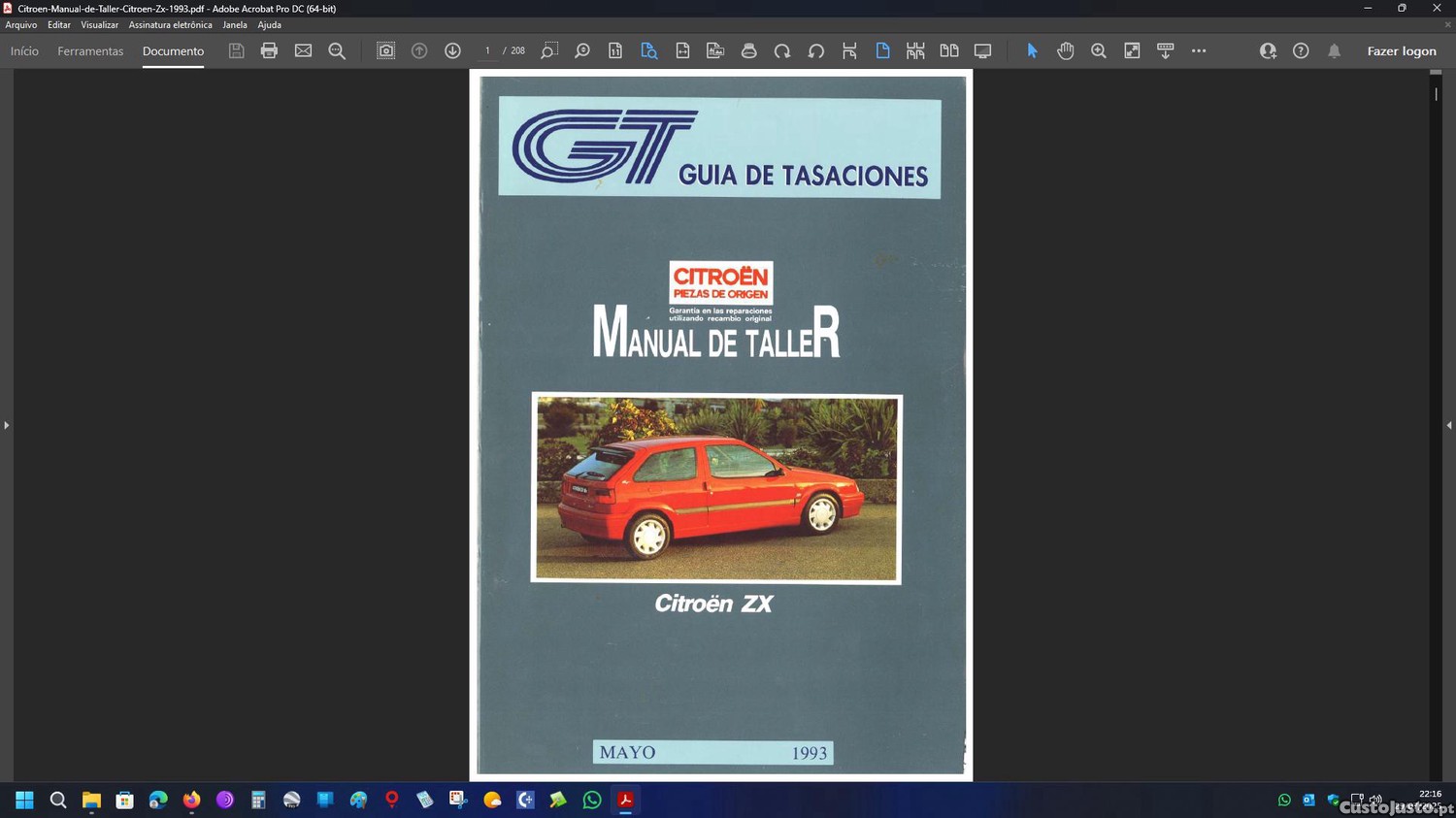The height and width of the screenshot is (818, 1456).
Task: Activate the arrow selection tool
Action: (1032, 50)
